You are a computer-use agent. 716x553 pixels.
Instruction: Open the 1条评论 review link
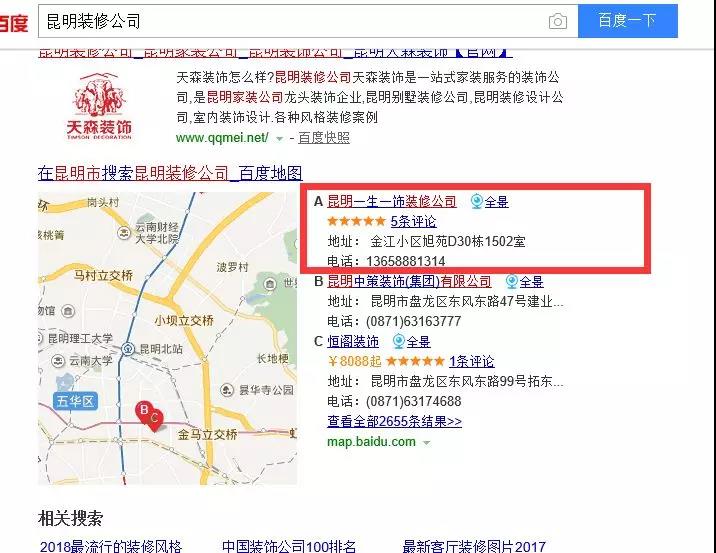point(471,362)
